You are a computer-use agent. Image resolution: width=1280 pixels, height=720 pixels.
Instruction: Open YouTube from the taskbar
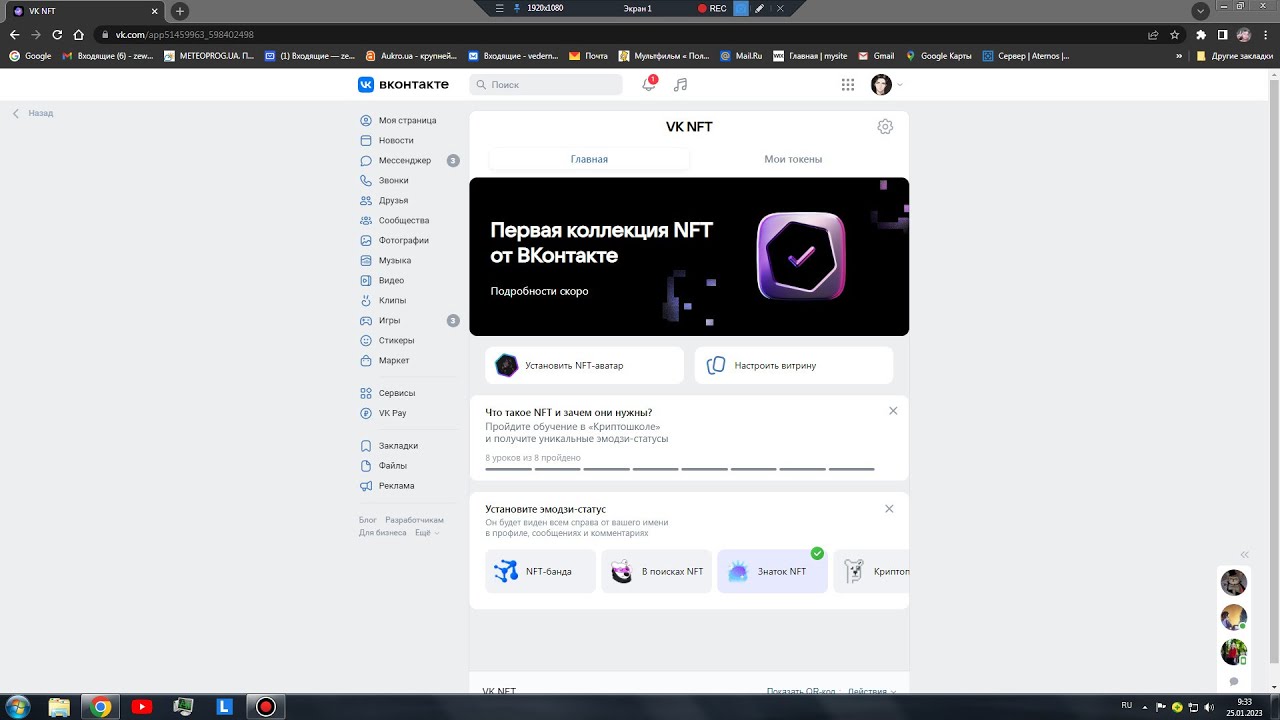[x=141, y=707]
